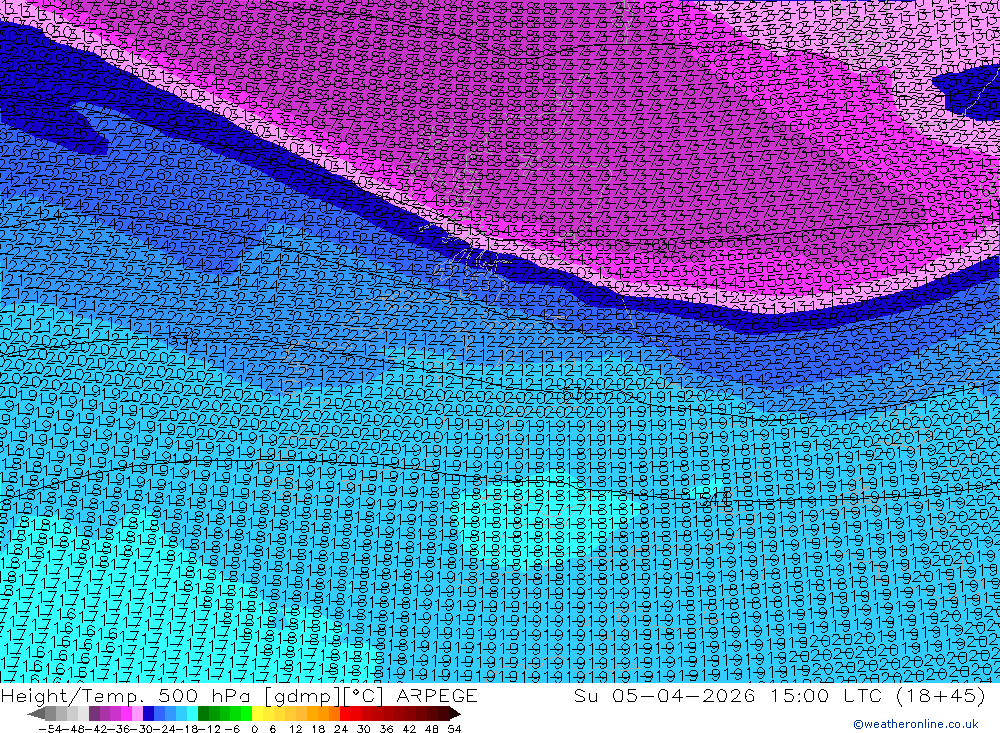Screen dimensions: 1000x733
Task: Click the 12 legend value
Action: (x=295, y=729)
